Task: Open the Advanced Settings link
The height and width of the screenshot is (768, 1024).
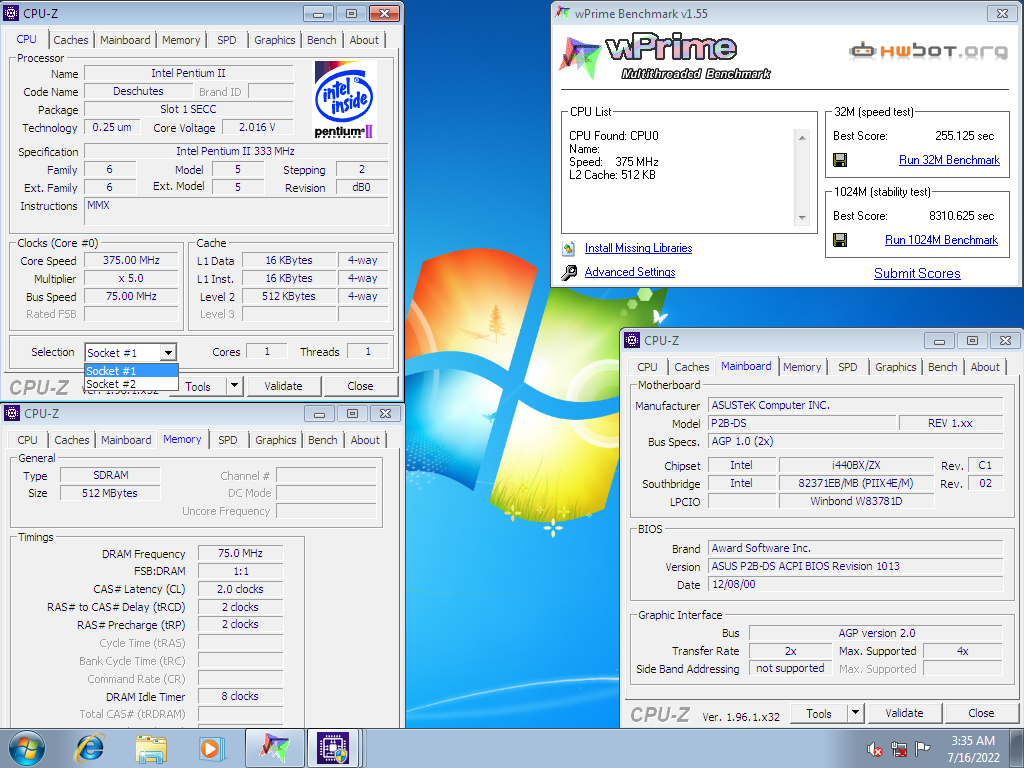Action: 630,272
